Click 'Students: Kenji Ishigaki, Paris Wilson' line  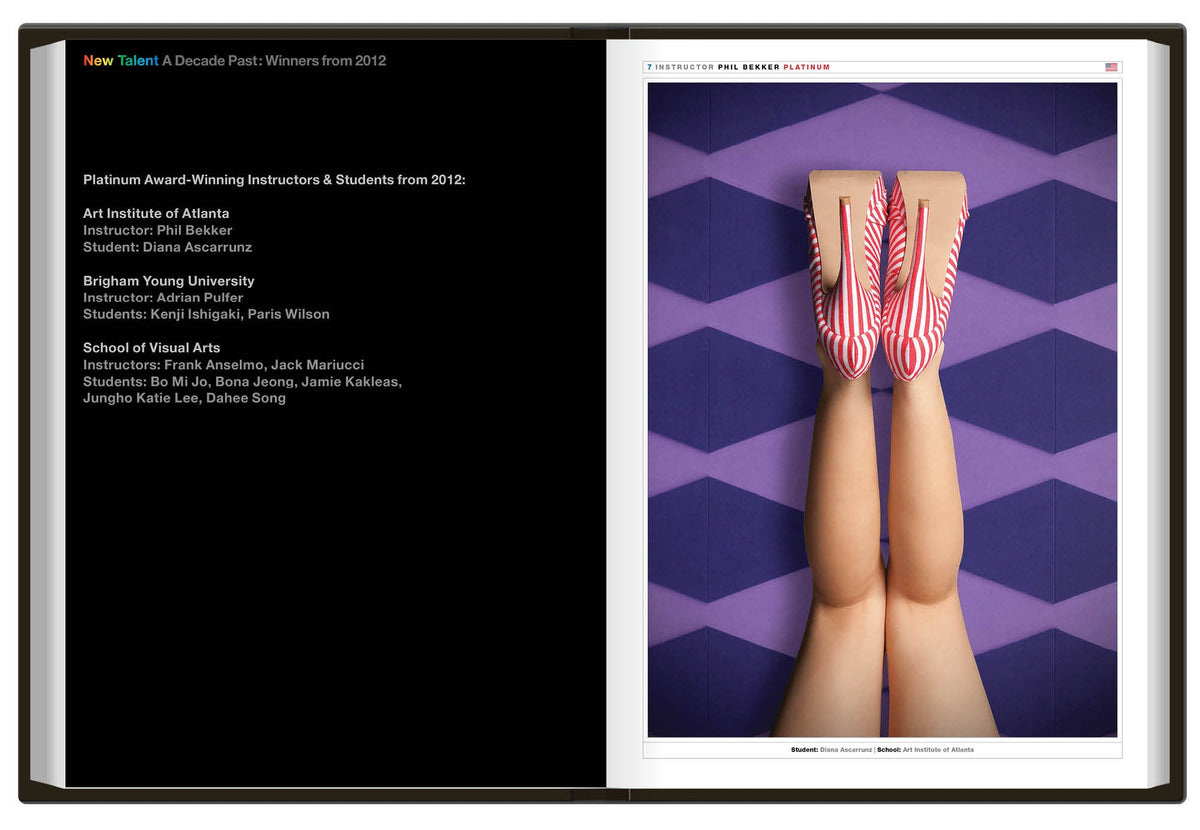click(206, 314)
